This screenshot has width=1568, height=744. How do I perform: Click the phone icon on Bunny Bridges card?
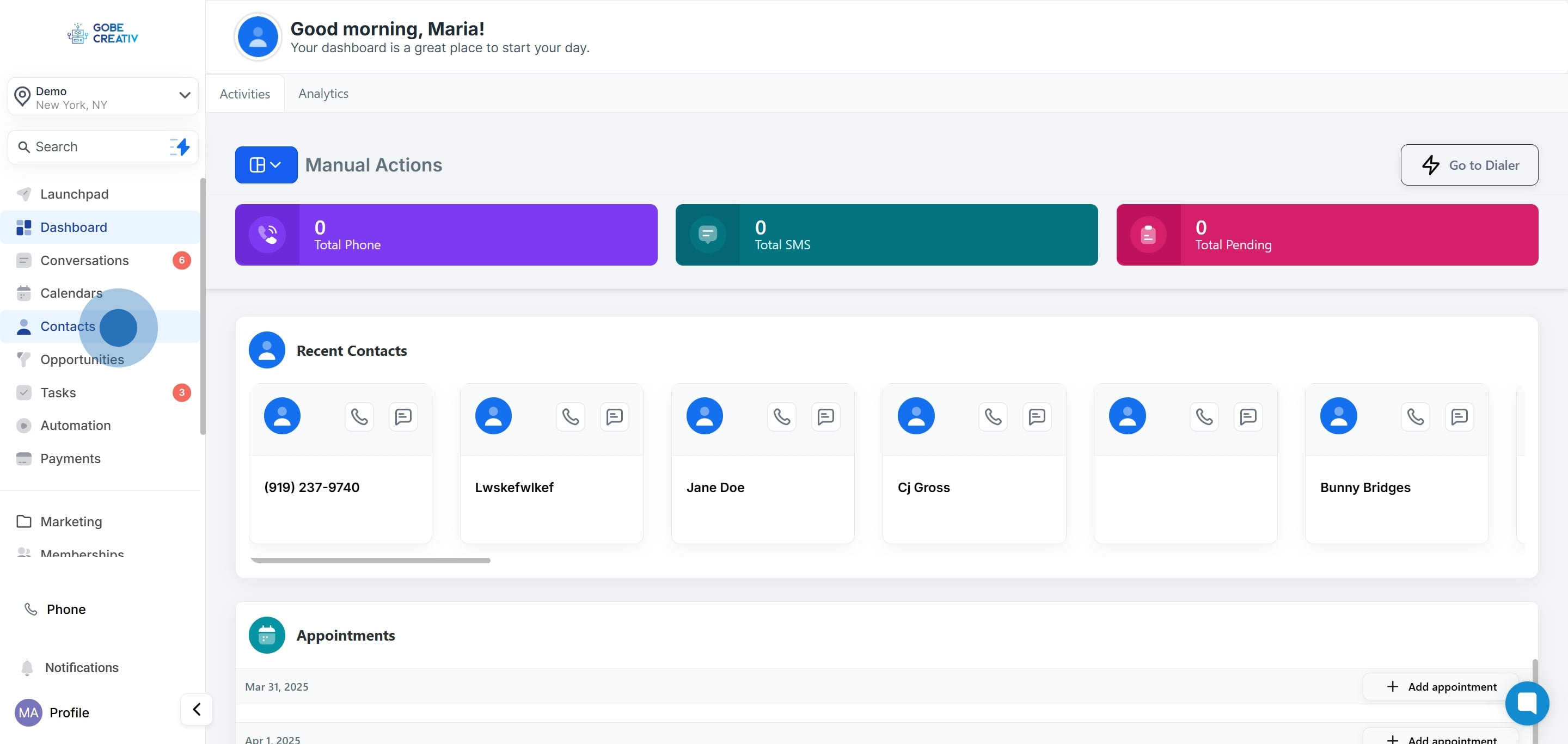pos(1415,417)
